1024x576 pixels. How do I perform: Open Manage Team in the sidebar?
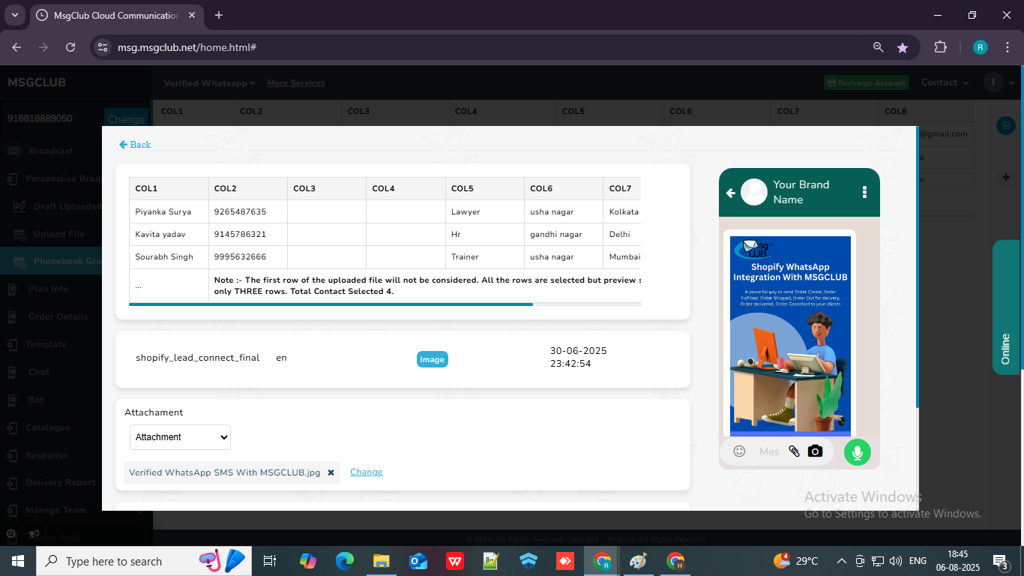(x=56, y=510)
